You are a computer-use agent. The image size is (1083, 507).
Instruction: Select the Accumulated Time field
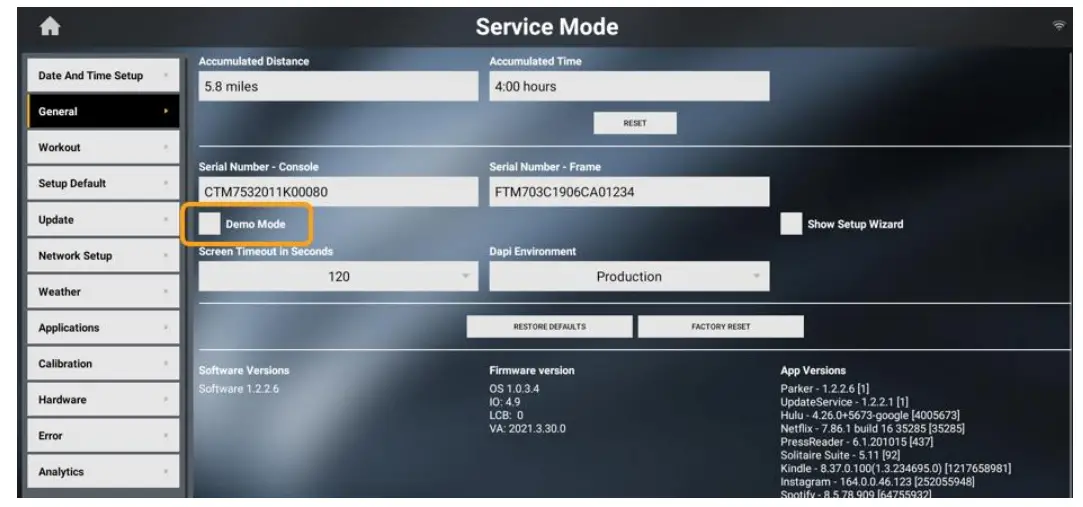click(x=629, y=86)
